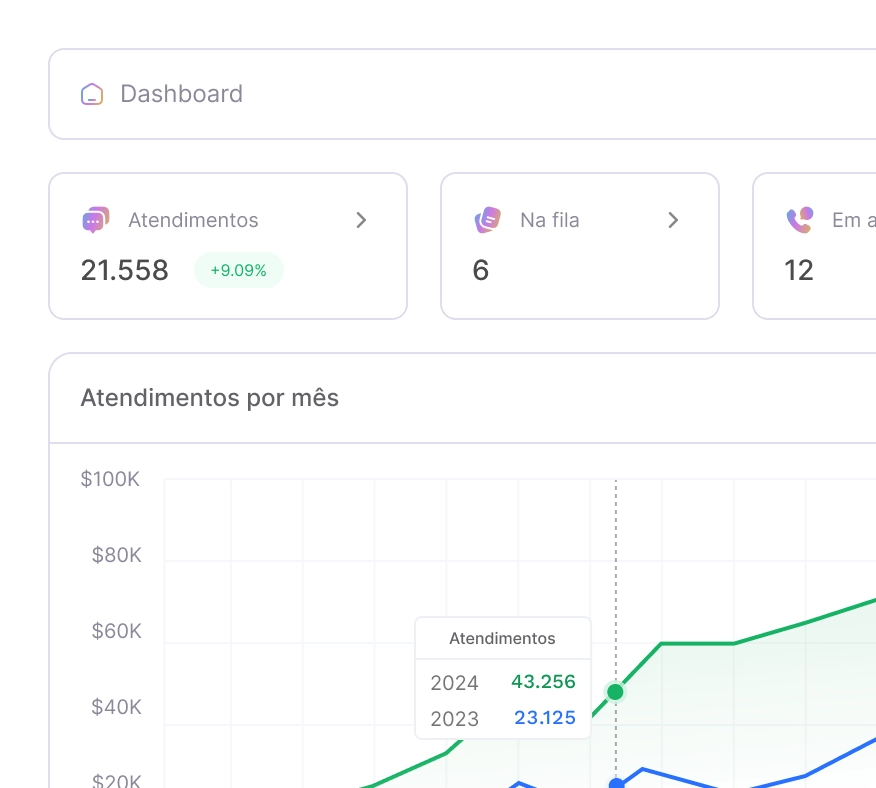
Task: Click the 2023 tooltip label
Action: [454, 719]
